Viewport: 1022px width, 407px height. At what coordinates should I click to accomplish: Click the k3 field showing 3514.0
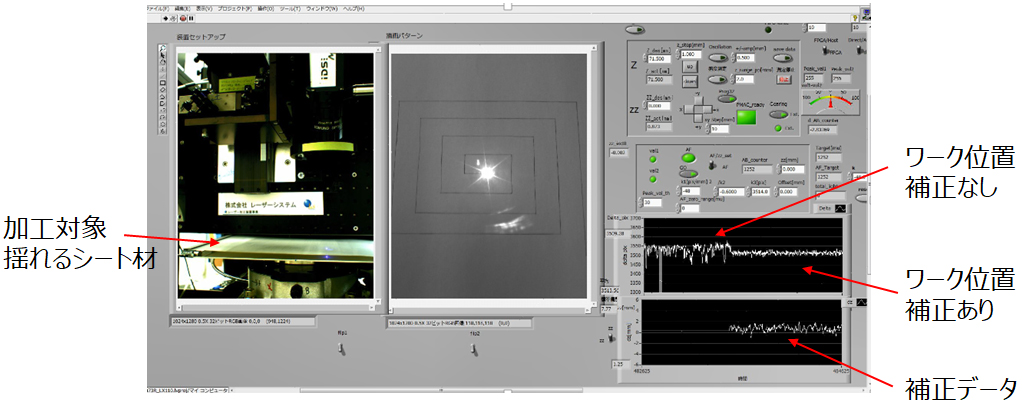pos(759,192)
